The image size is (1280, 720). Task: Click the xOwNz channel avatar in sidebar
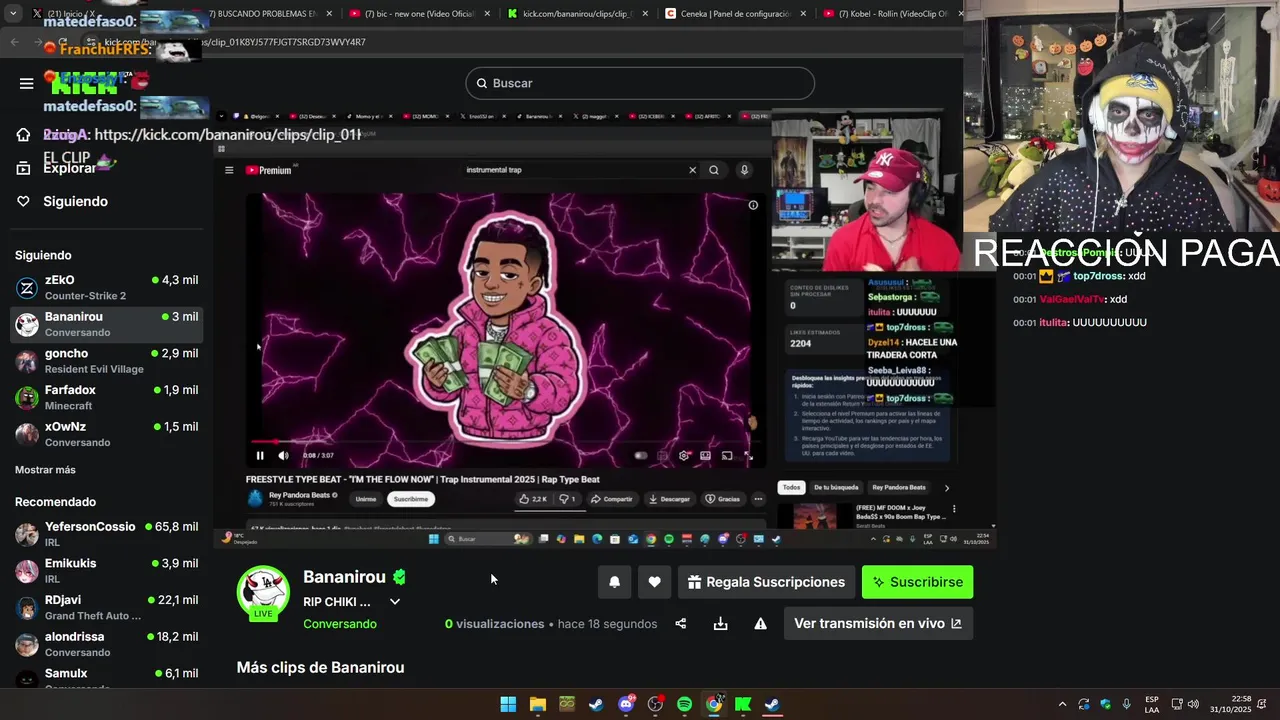(x=27, y=434)
